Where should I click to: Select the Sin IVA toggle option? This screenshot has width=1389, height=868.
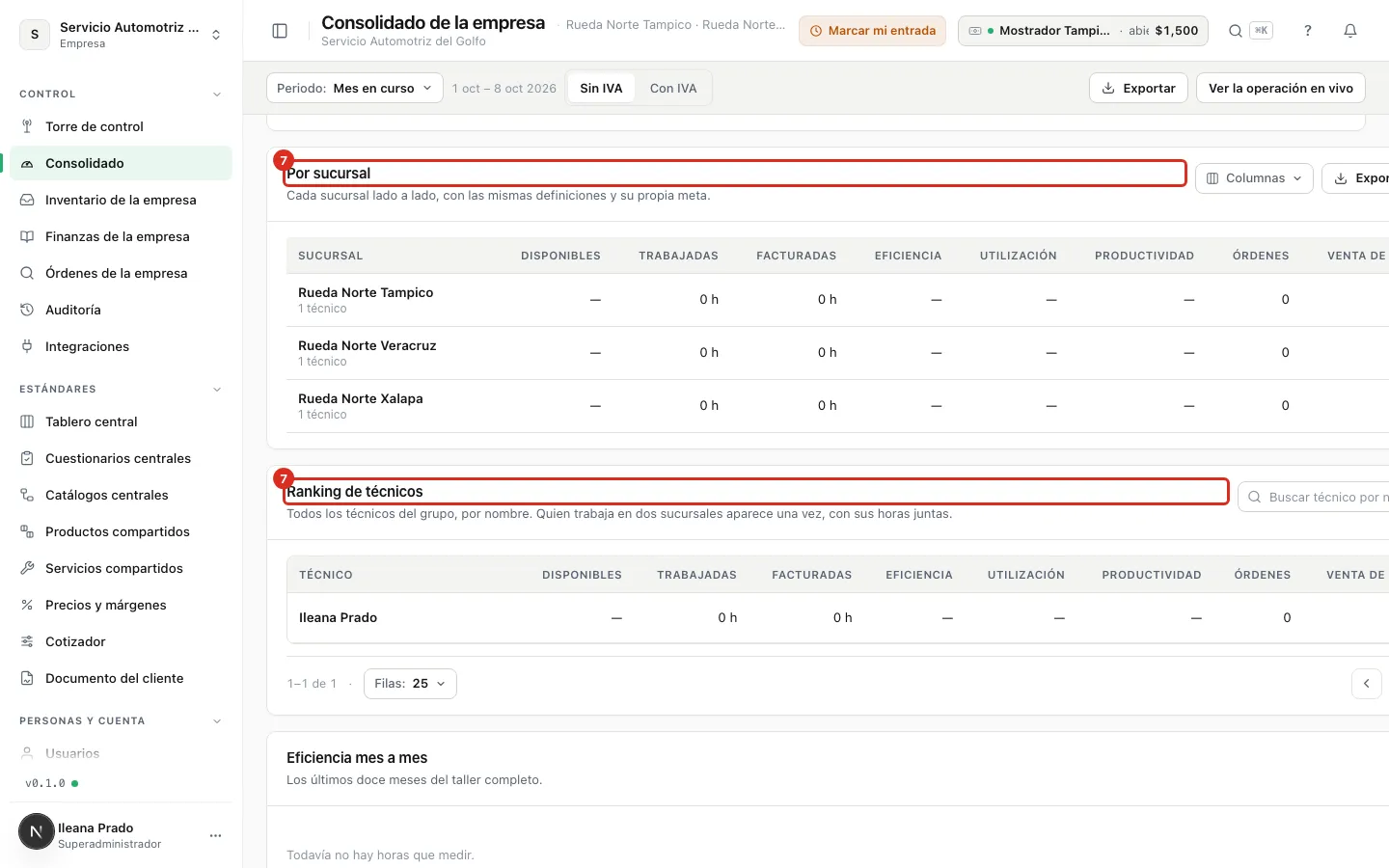pyautogui.click(x=601, y=88)
